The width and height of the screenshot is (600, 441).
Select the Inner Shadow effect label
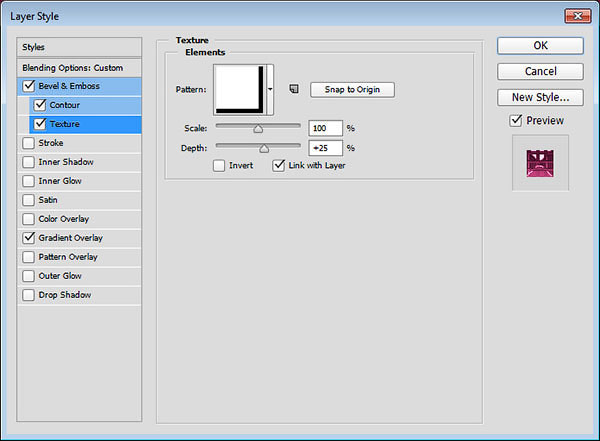(66, 162)
